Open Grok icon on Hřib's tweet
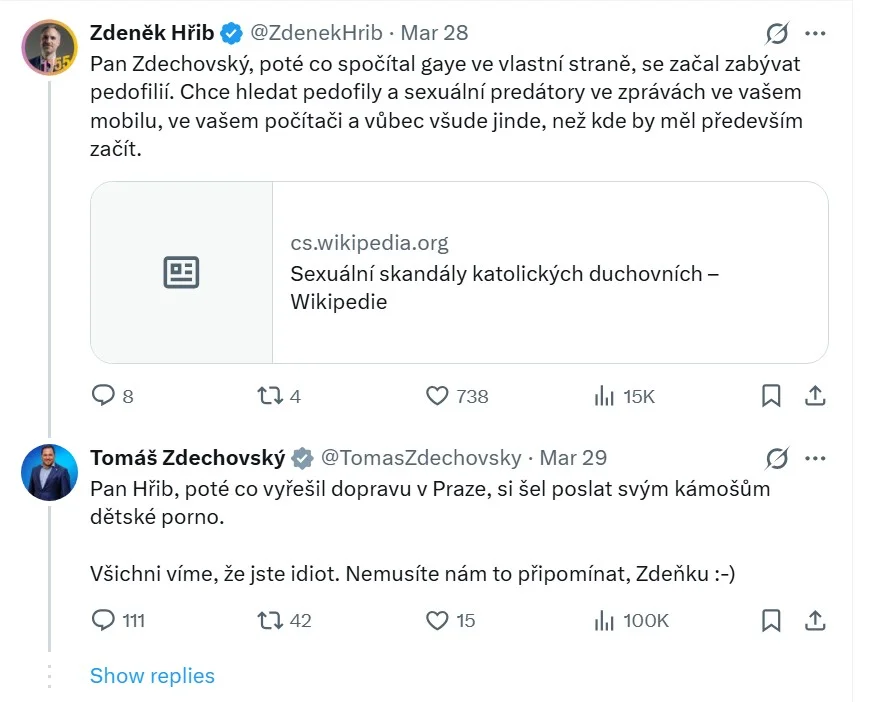 click(x=776, y=33)
